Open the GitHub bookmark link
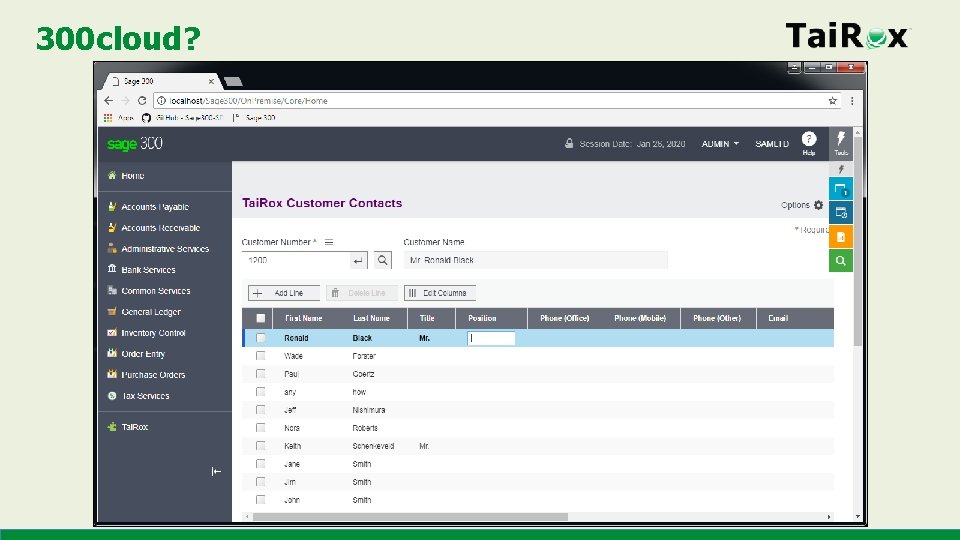This screenshot has height=540, width=960. (183, 118)
